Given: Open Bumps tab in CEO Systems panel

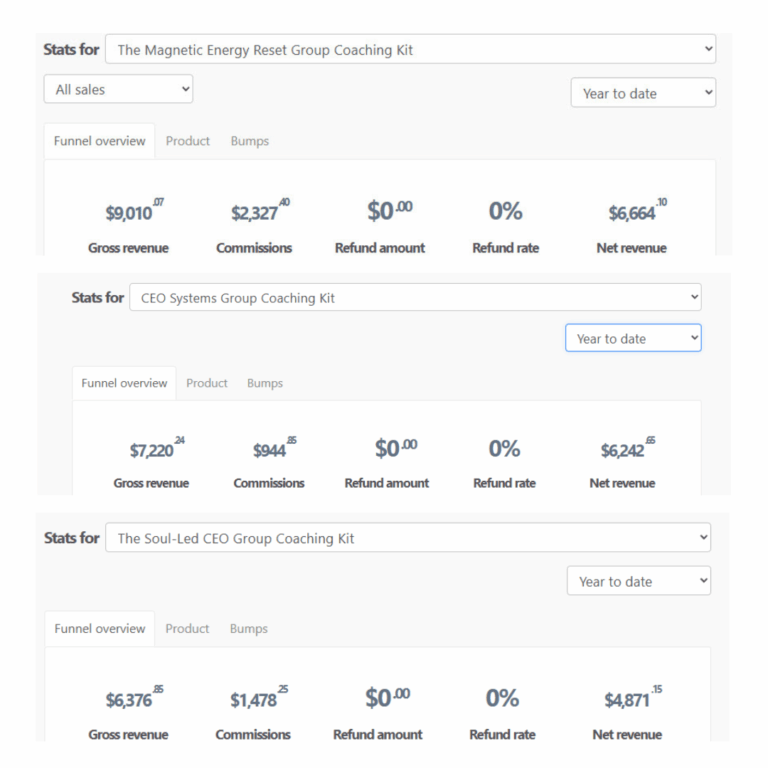Looking at the screenshot, I should tap(265, 383).
